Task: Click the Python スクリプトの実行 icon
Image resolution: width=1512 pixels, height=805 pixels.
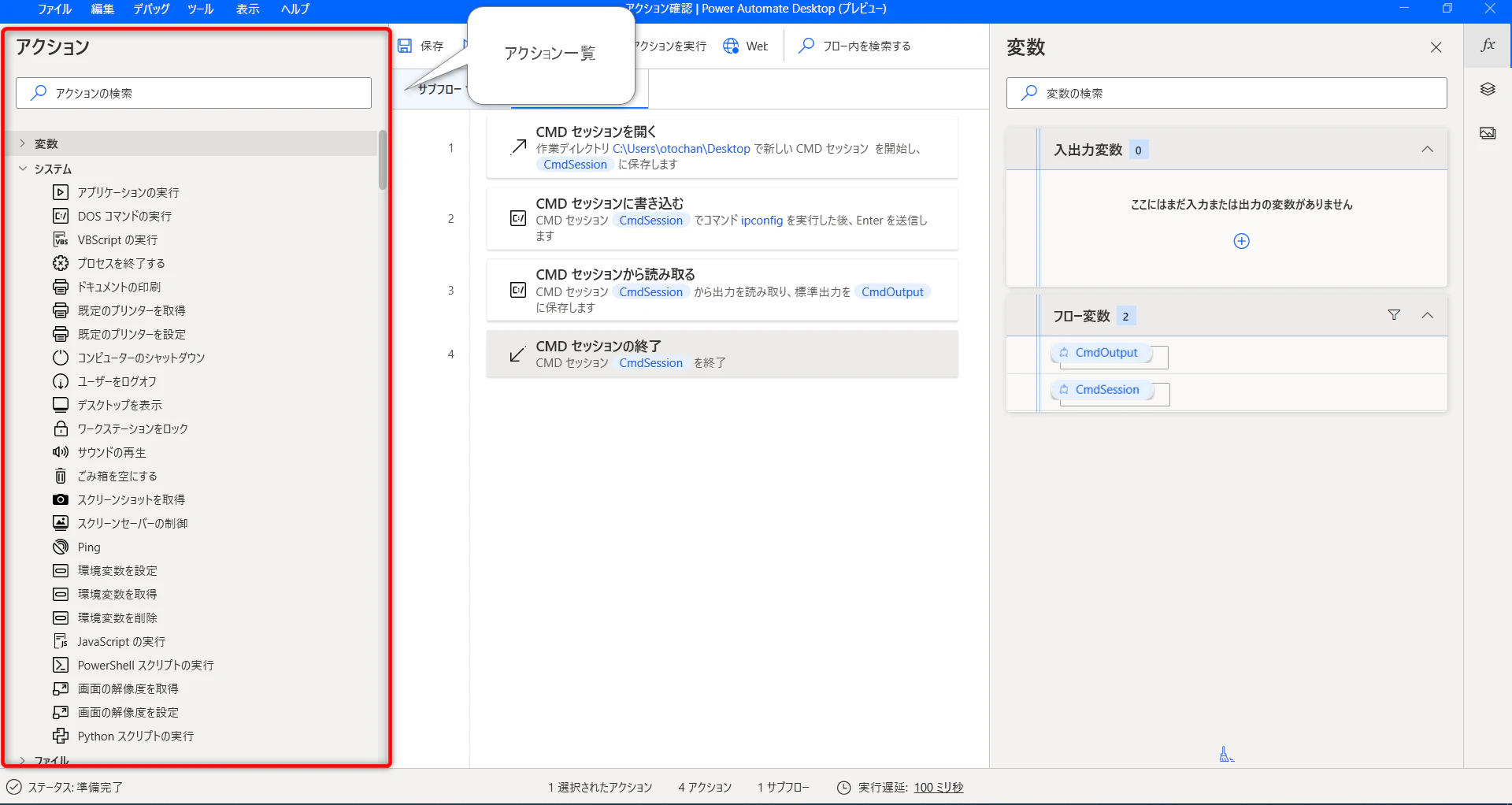Action: coord(61,736)
